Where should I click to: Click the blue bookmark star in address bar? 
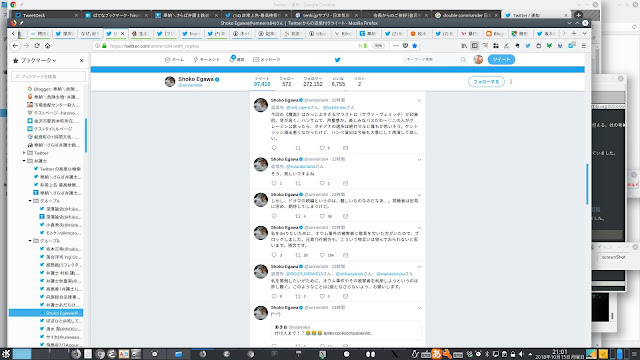(415, 46)
